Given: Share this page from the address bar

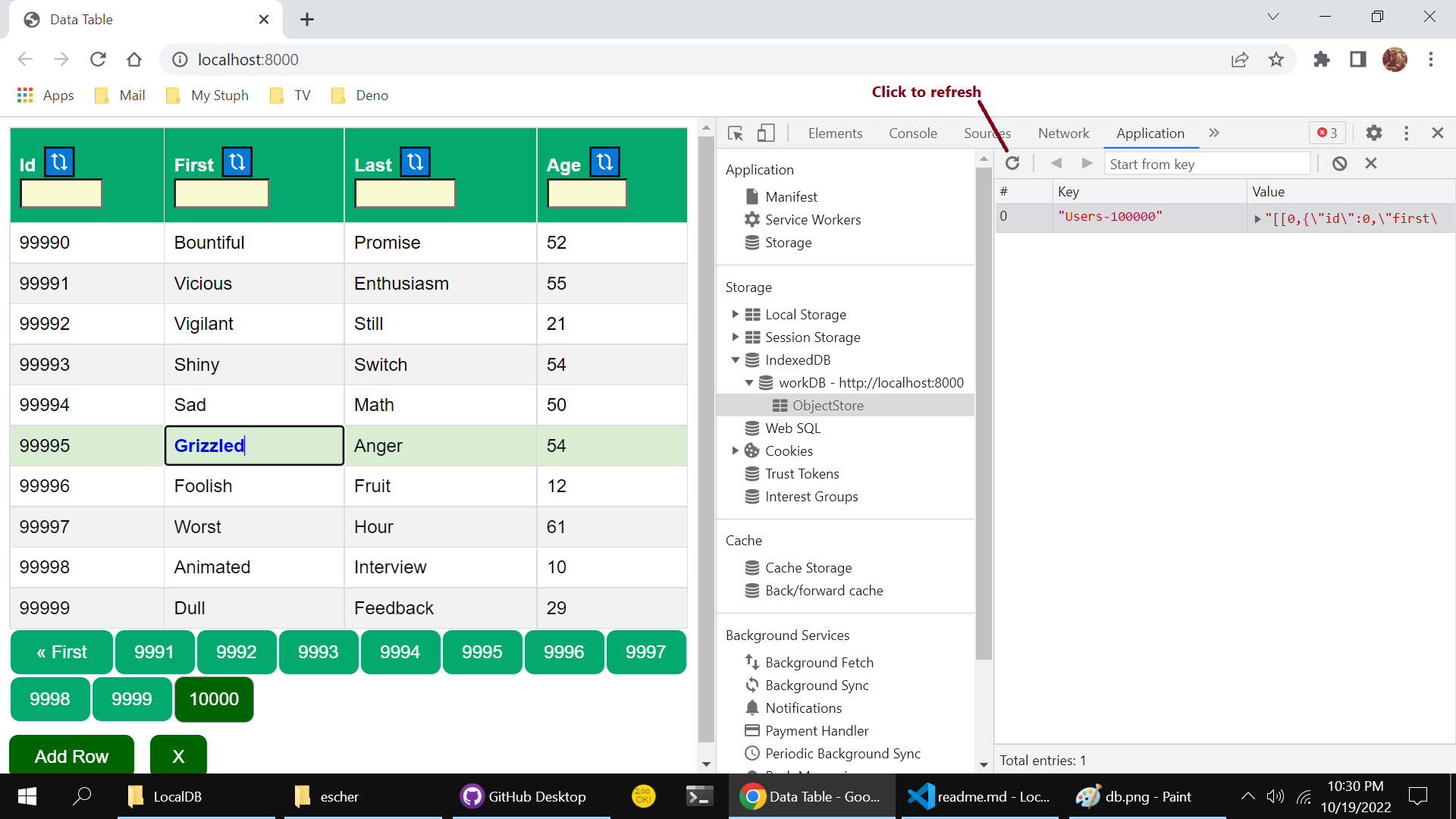Looking at the screenshot, I should 1240,59.
